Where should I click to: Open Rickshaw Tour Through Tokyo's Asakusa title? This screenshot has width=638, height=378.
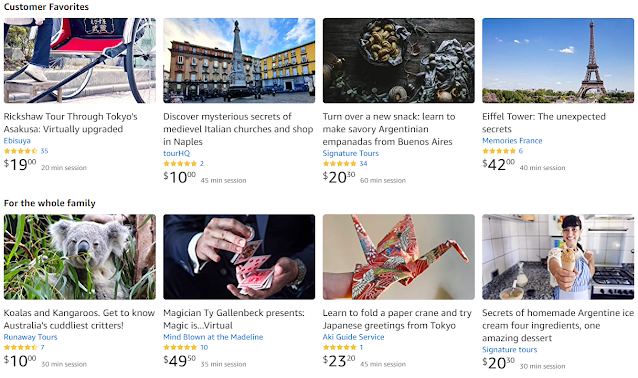click(x=71, y=122)
